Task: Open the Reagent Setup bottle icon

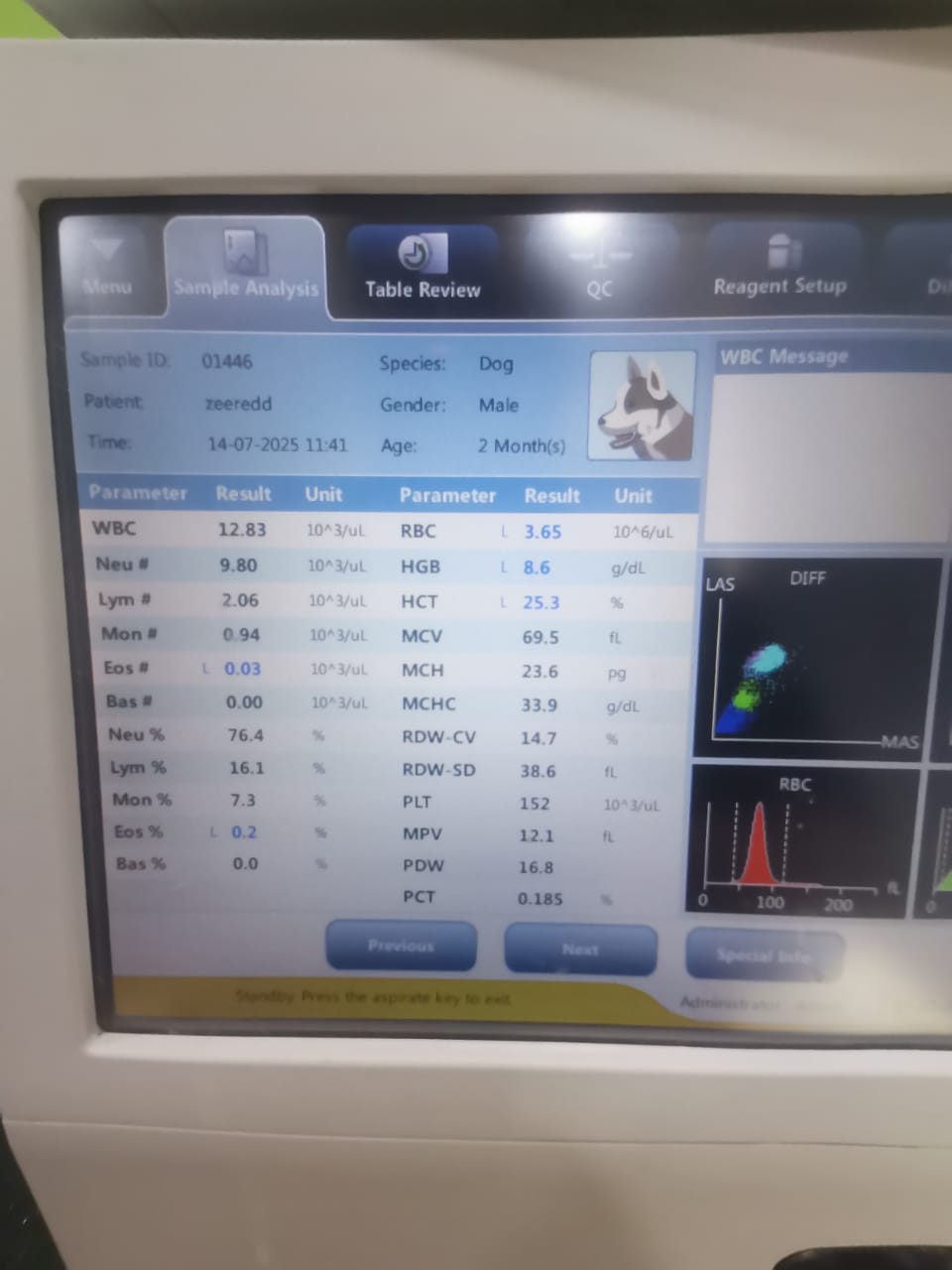Action: click(781, 252)
